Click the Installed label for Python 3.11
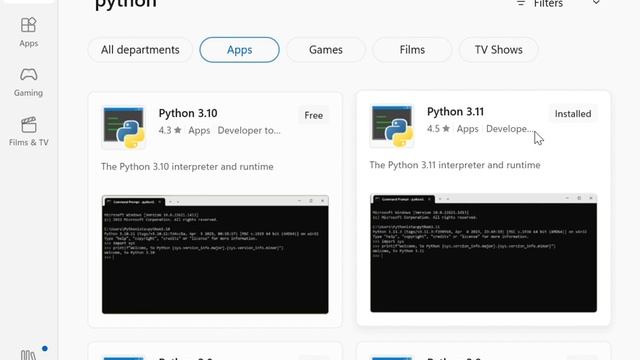 click(x=573, y=114)
